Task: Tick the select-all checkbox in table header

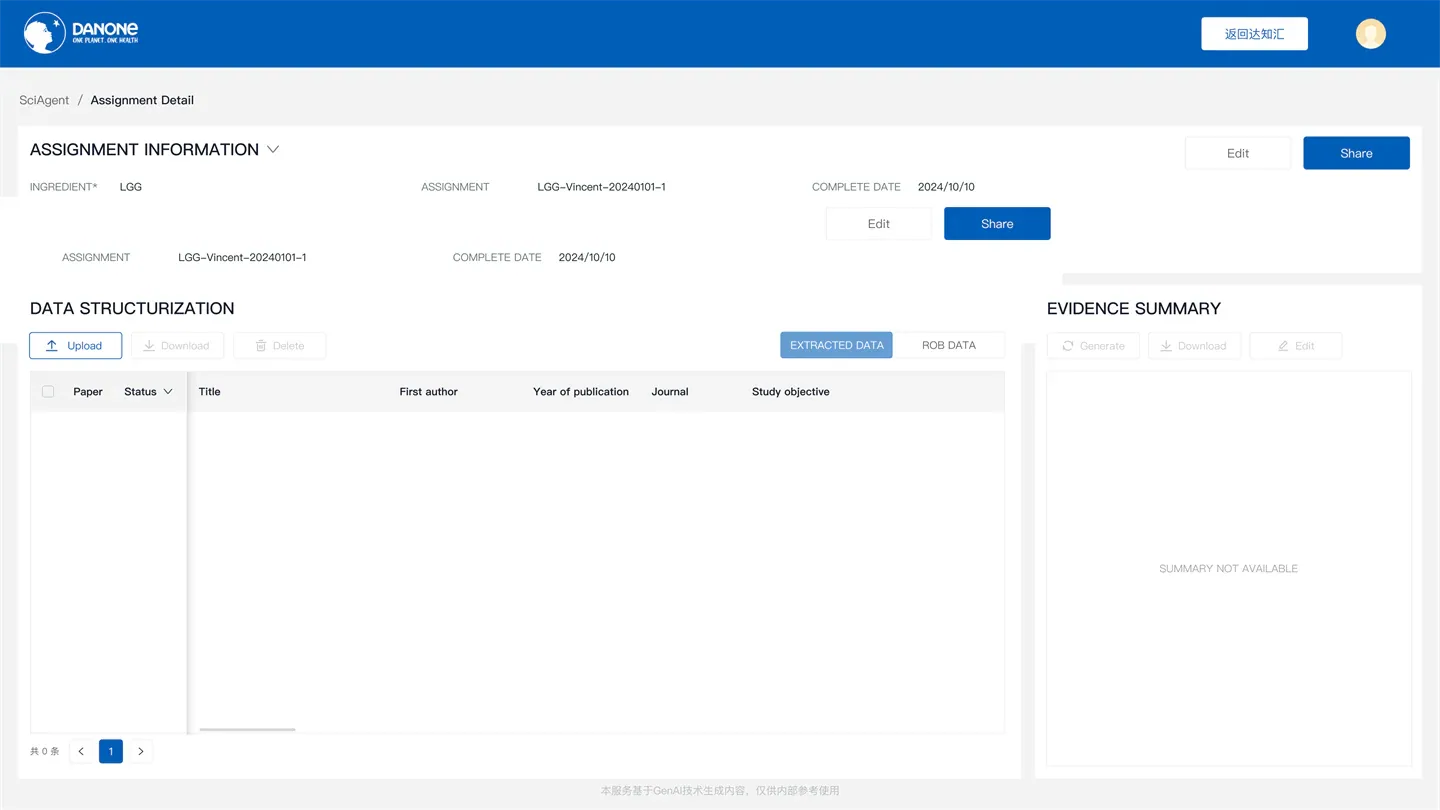Action: point(48,391)
